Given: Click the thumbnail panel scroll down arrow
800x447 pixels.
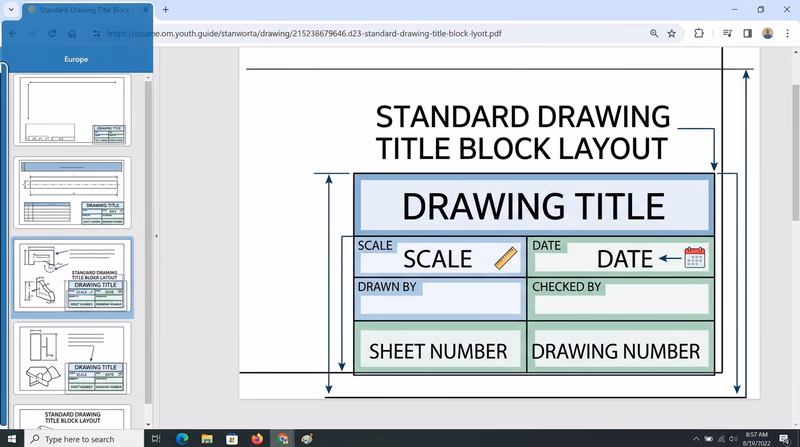Looking at the screenshot, I should pos(148,425).
